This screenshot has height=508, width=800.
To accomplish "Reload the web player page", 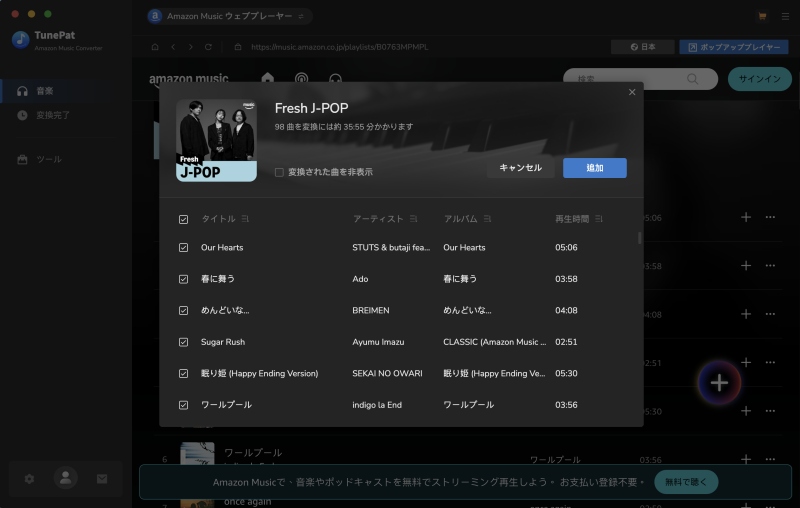I will (208, 47).
